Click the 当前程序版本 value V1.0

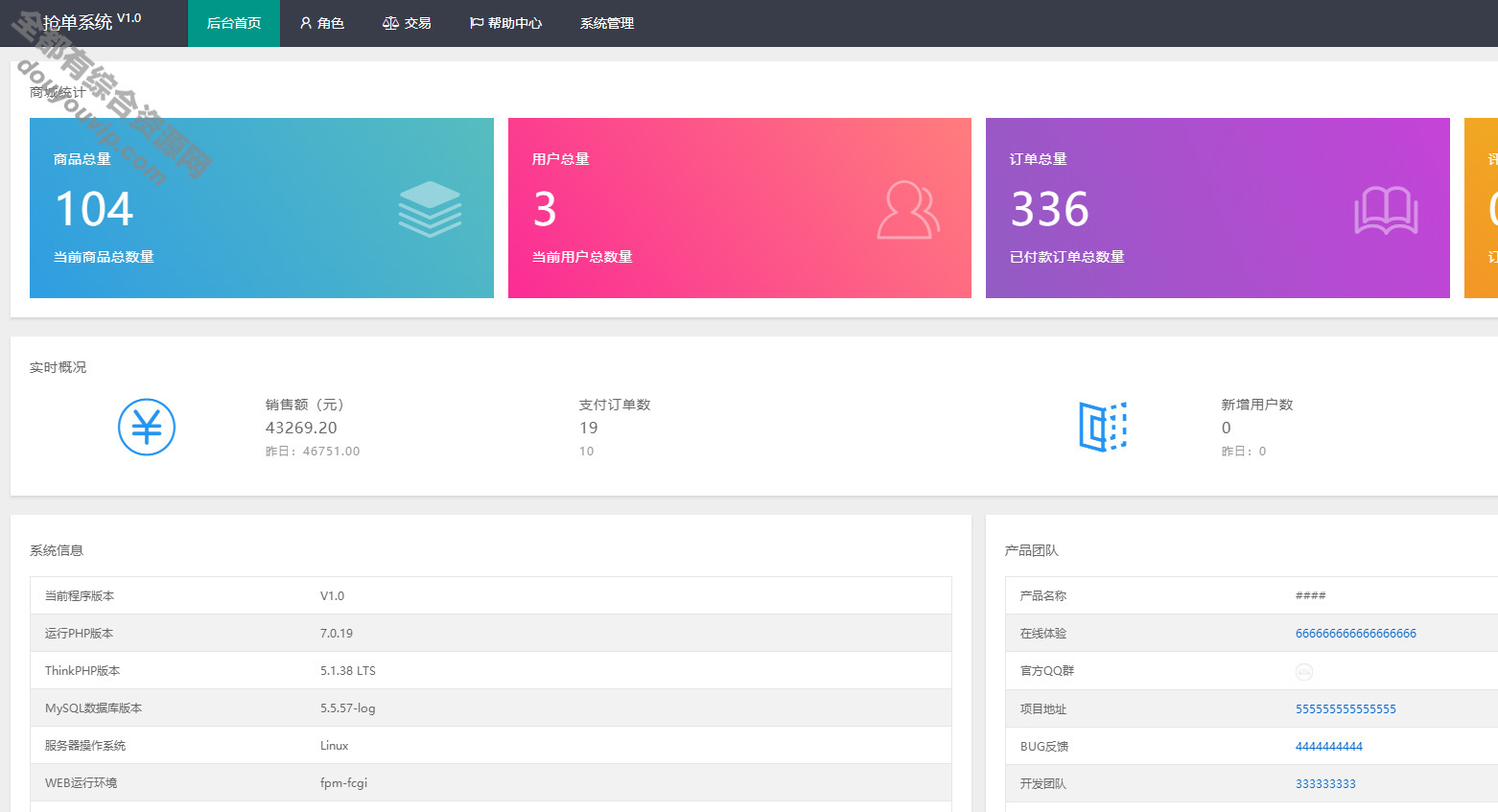(x=332, y=596)
